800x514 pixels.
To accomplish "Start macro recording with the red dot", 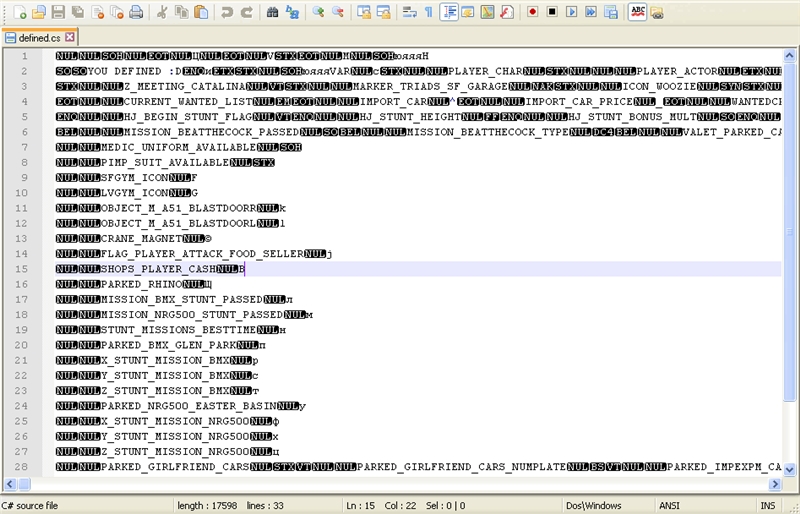I will coord(533,12).
